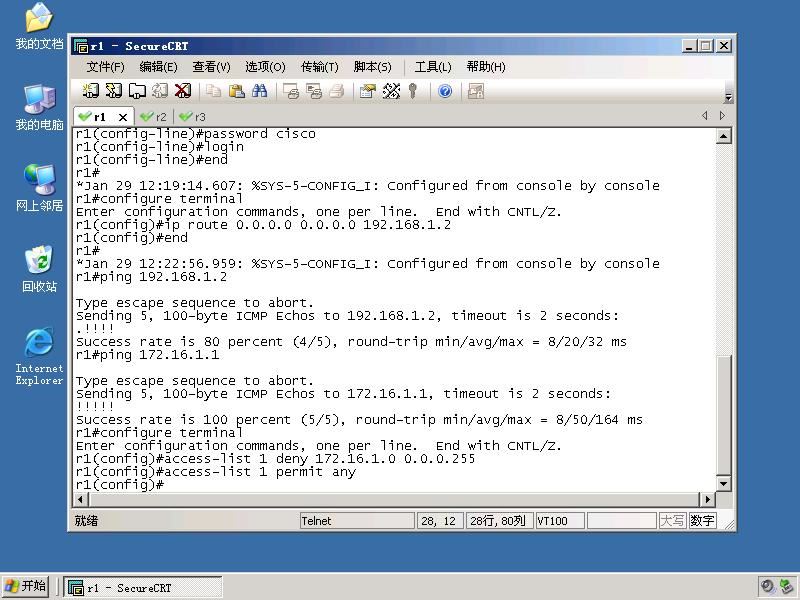The image size is (800, 600).
Task: Open the 编辑(E) menu
Action: tap(158, 67)
